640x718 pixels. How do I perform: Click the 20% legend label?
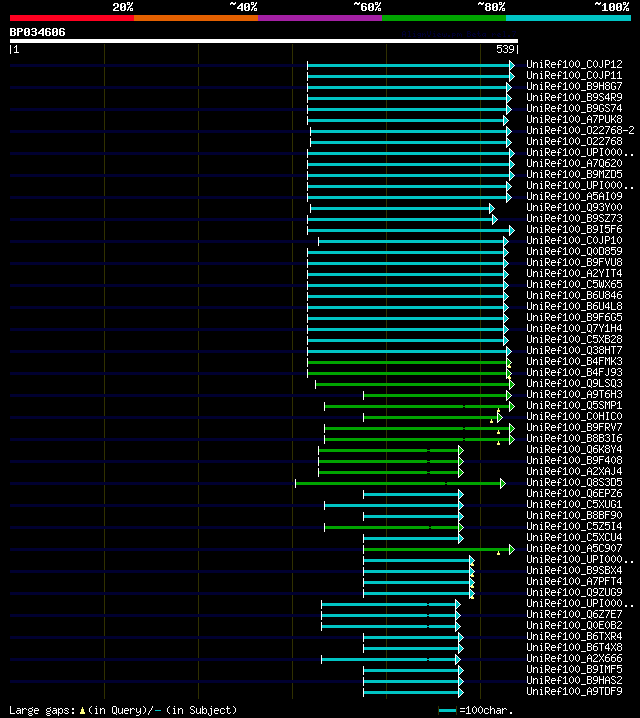pyautogui.click(x=123, y=7)
